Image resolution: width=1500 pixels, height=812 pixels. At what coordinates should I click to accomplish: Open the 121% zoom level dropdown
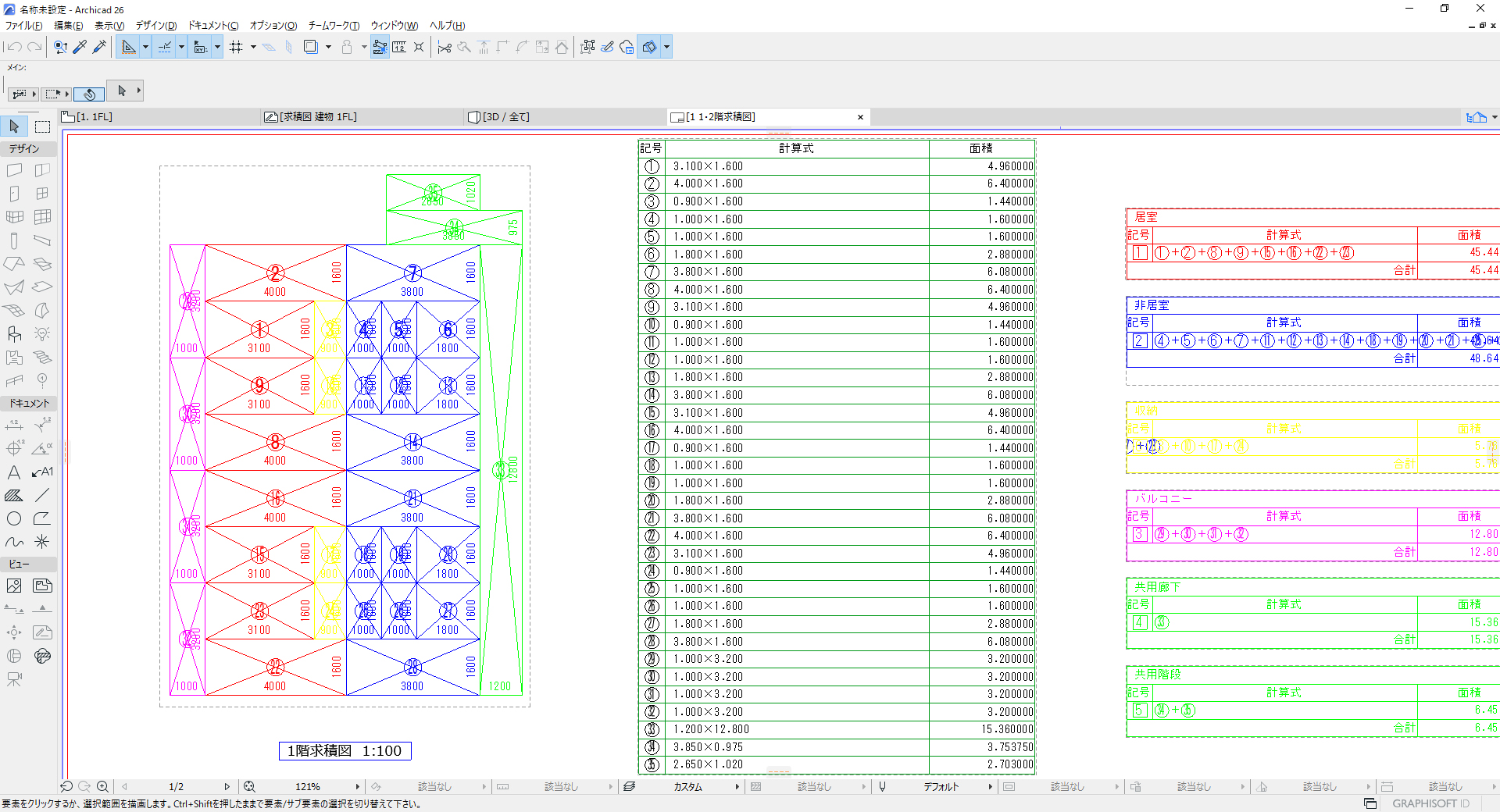pyautogui.click(x=358, y=787)
